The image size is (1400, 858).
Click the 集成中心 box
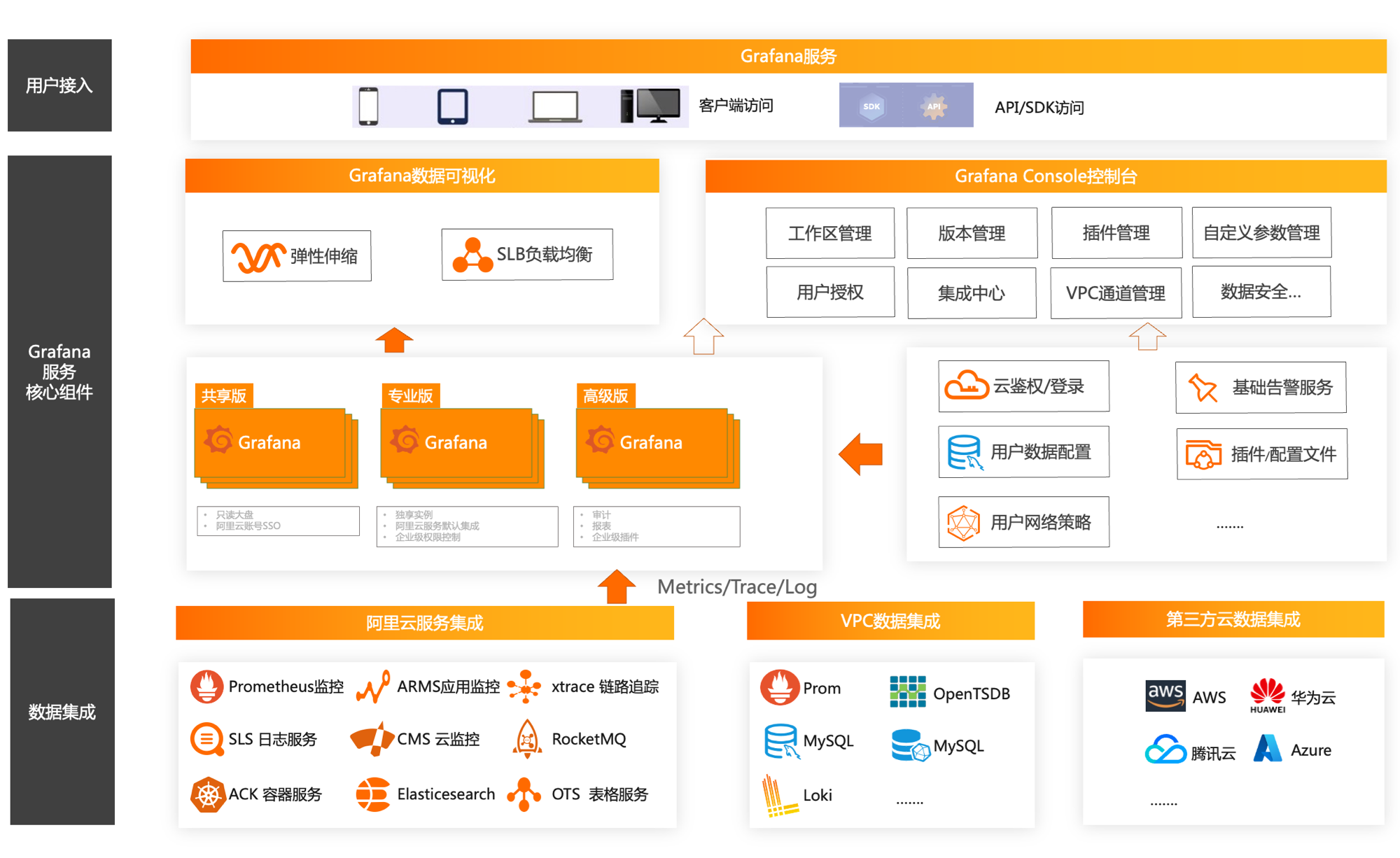click(972, 293)
